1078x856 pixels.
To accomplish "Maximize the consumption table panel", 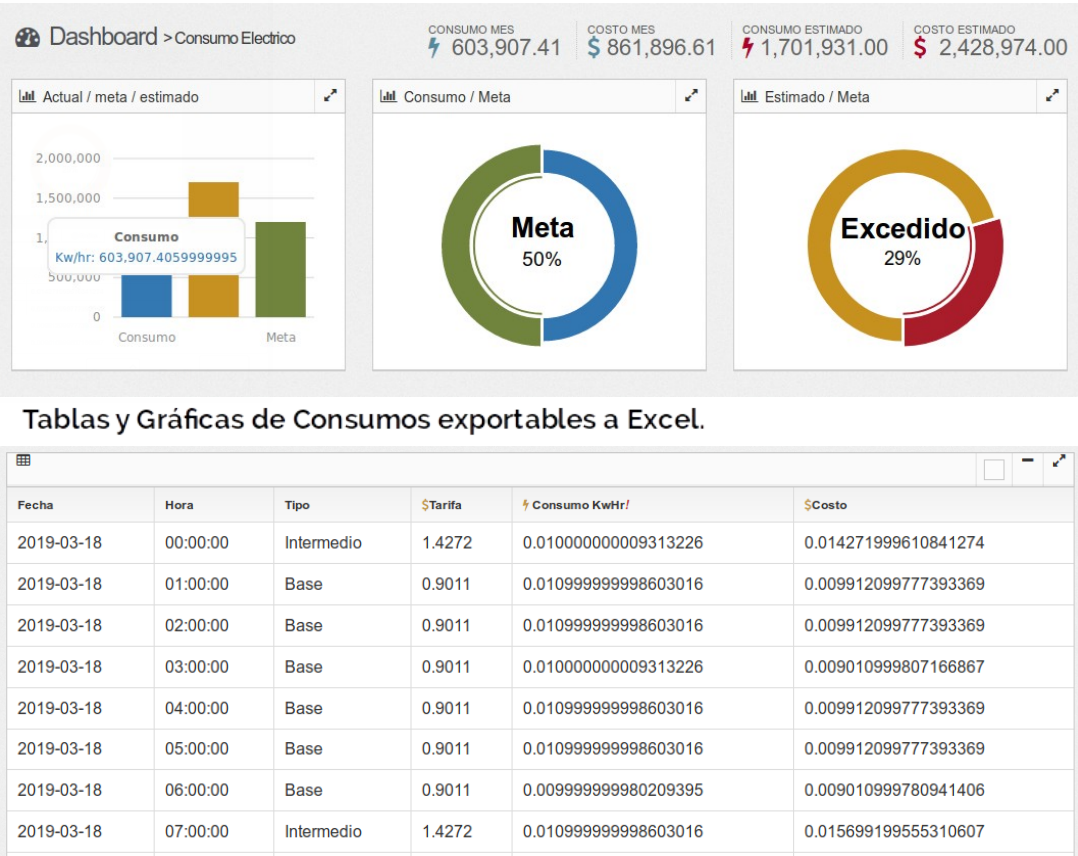I will (x=1059, y=461).
